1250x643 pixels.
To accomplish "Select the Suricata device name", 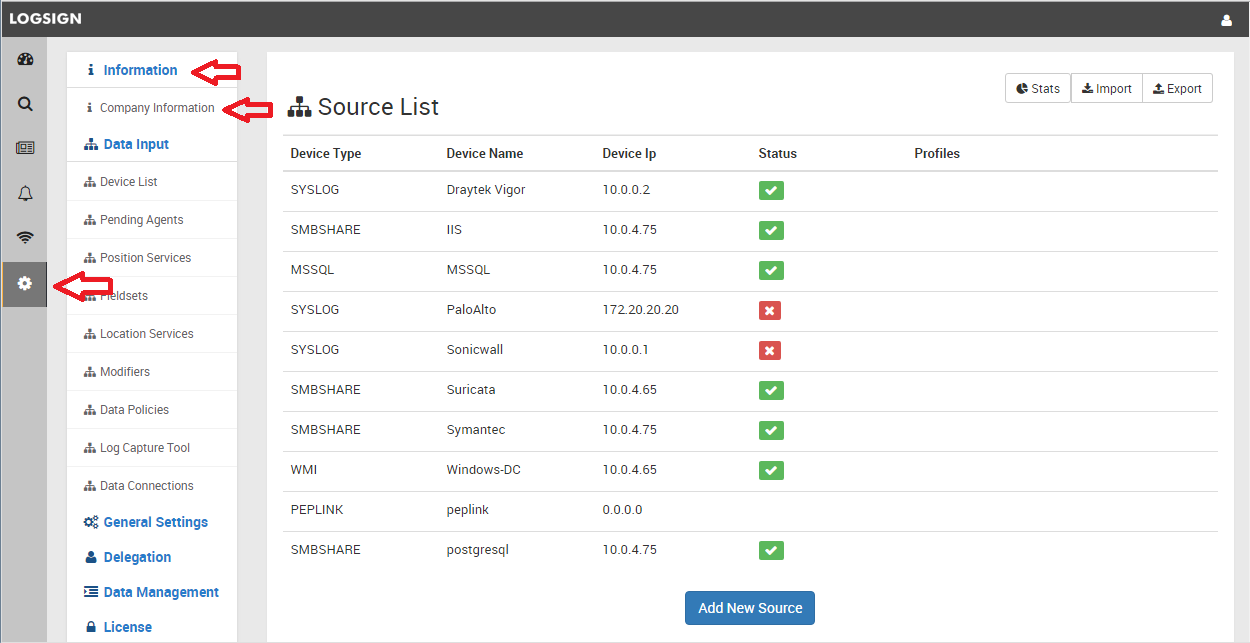I will (x=471, y=390).
